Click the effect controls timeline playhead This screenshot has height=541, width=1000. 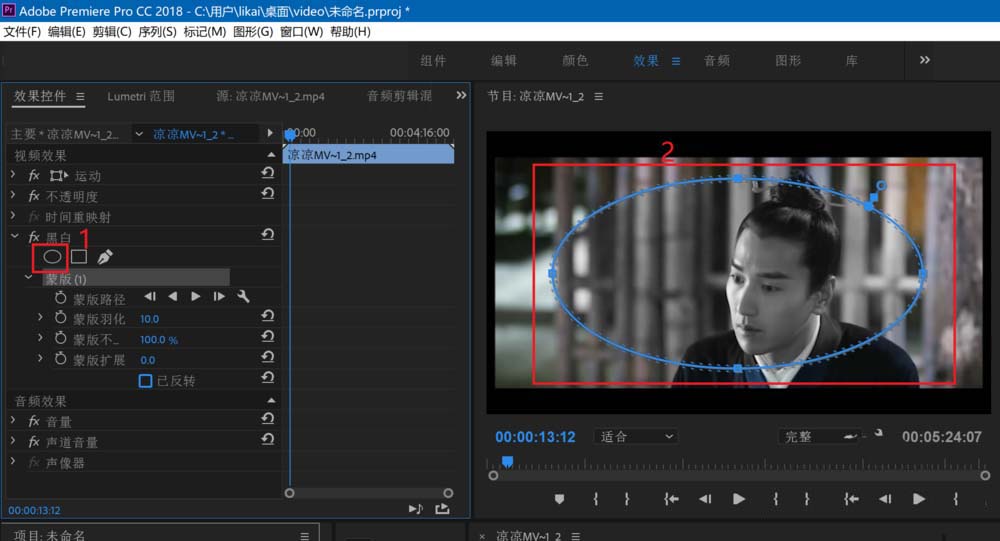tap(290, 134)
